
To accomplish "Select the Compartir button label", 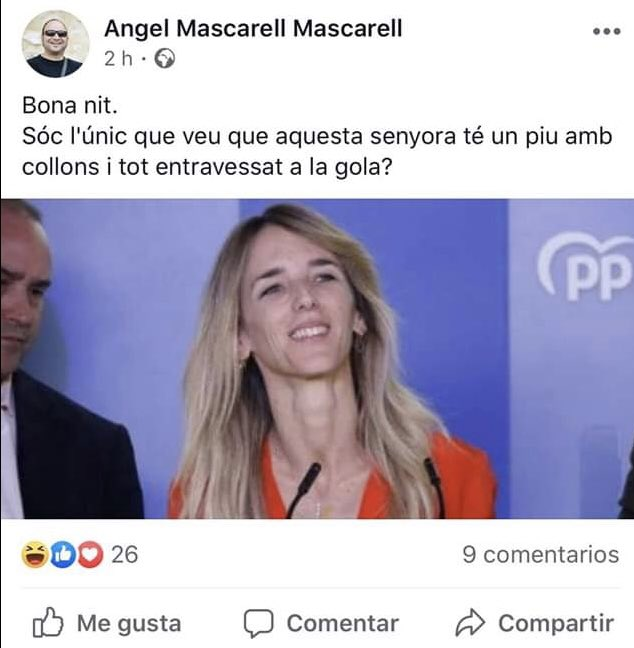I will pos(556,623).
